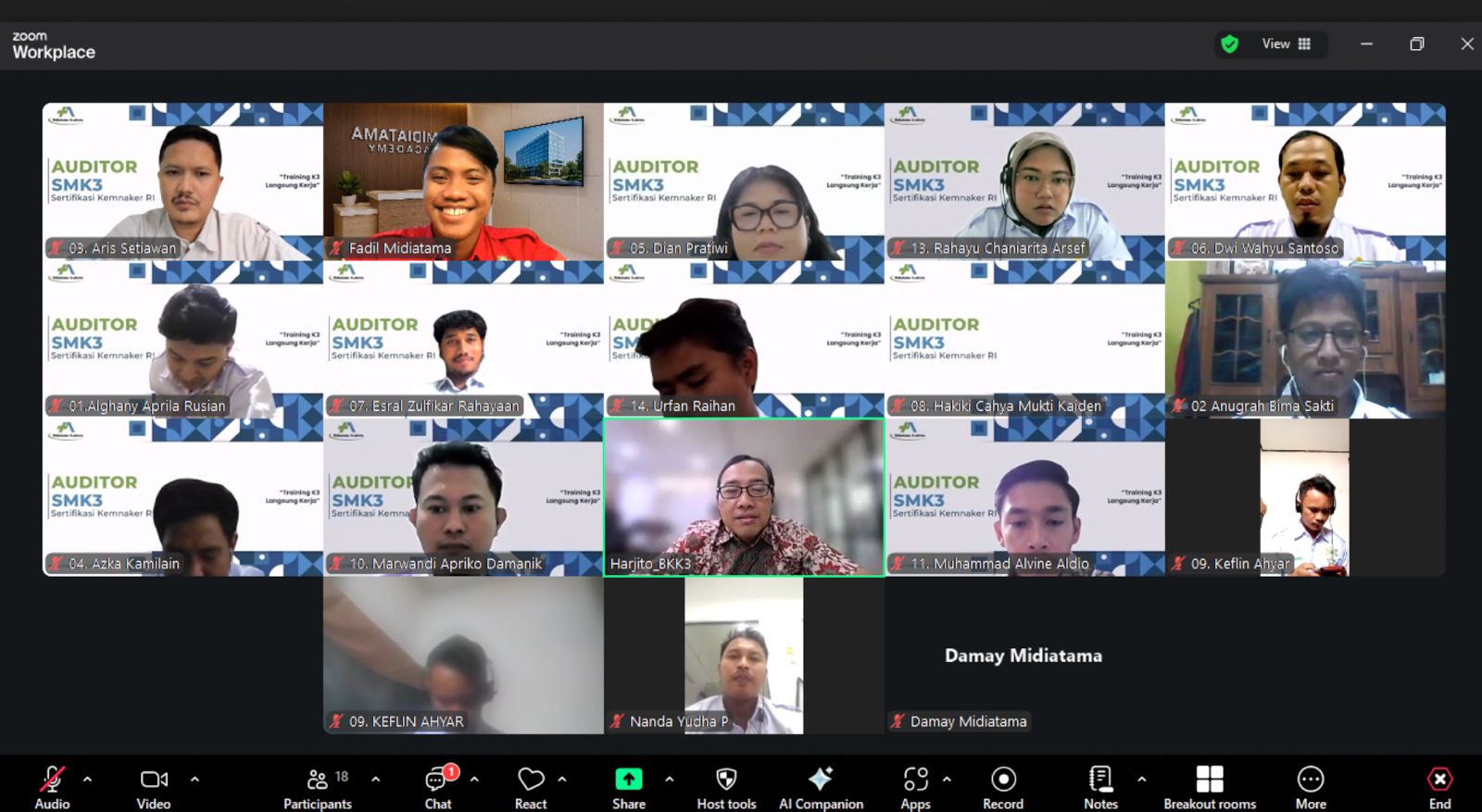Launch the AI Companion
1482x812 pixels.
pos(821,787)
